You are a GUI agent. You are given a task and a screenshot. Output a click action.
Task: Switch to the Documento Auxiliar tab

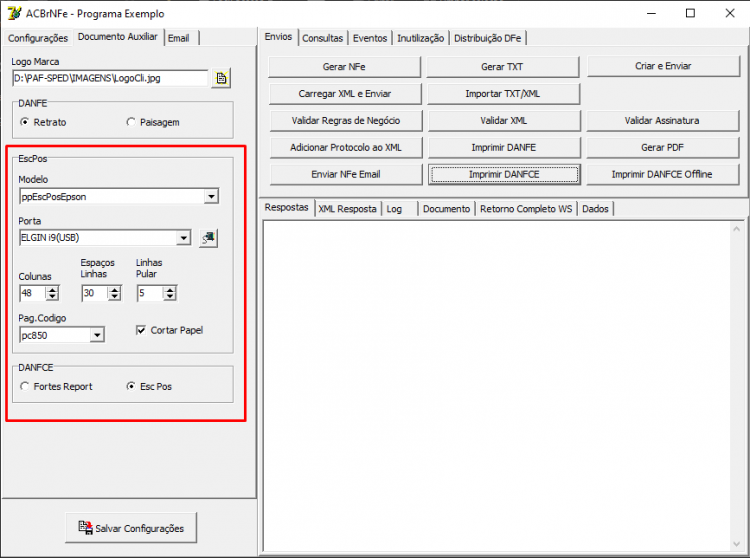[118, 37]
